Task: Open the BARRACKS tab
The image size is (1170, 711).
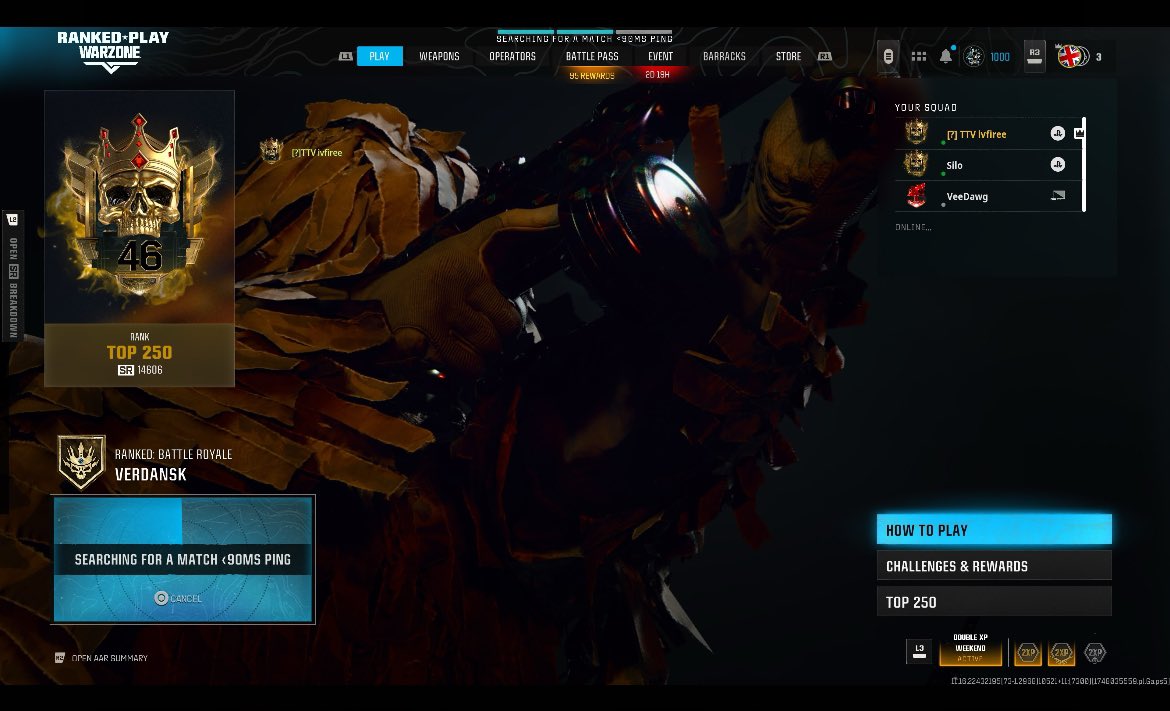Action: click(x=724, y=56)
